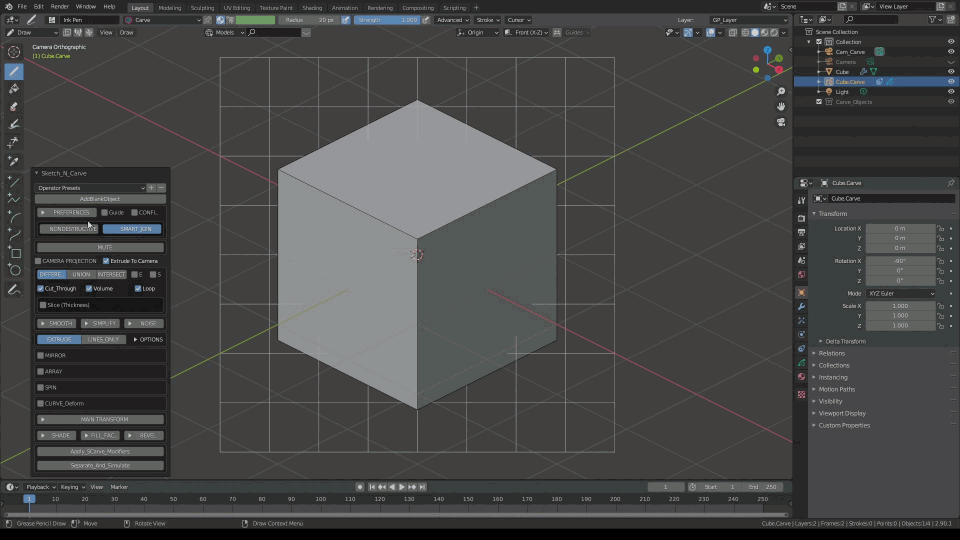Click the viewport zoom magnifier icon

pyautogui.click(x=781, y=91)
